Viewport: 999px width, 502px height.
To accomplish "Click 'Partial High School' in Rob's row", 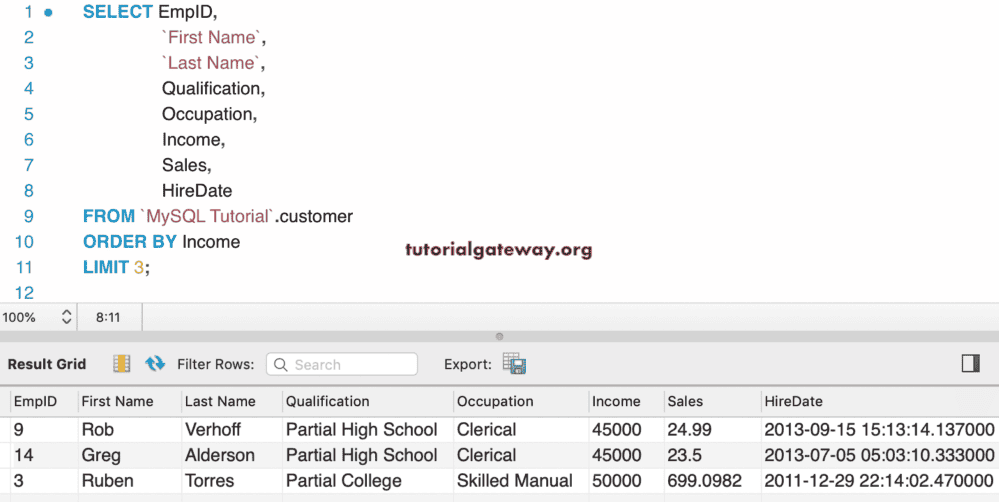I will coord(362,430).
